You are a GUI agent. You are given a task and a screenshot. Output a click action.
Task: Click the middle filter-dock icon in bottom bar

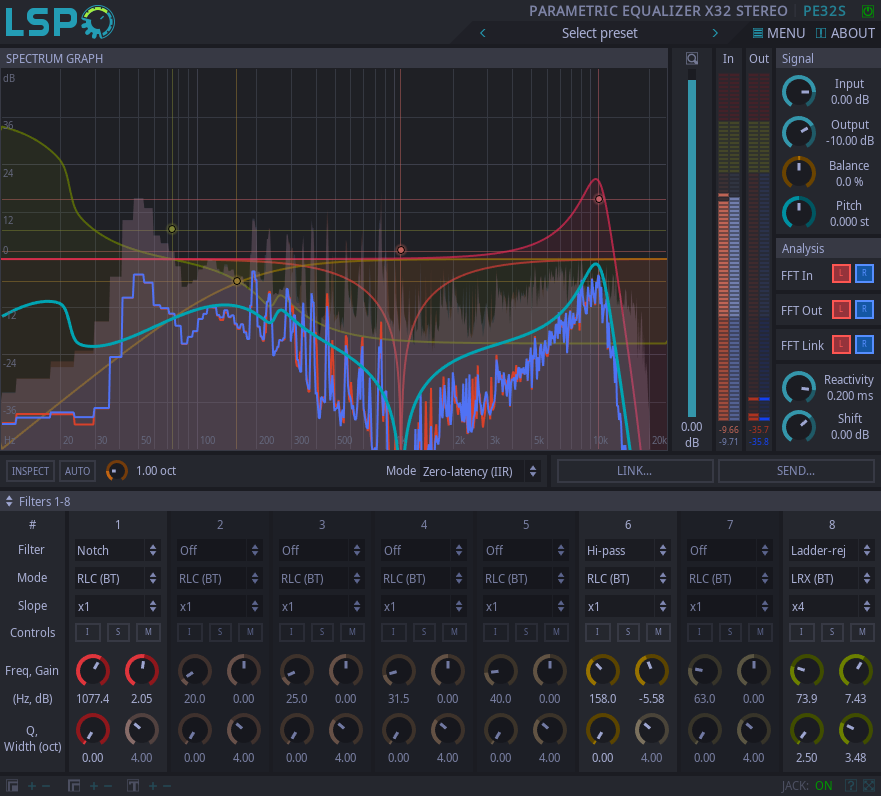[x=73, y=785]
